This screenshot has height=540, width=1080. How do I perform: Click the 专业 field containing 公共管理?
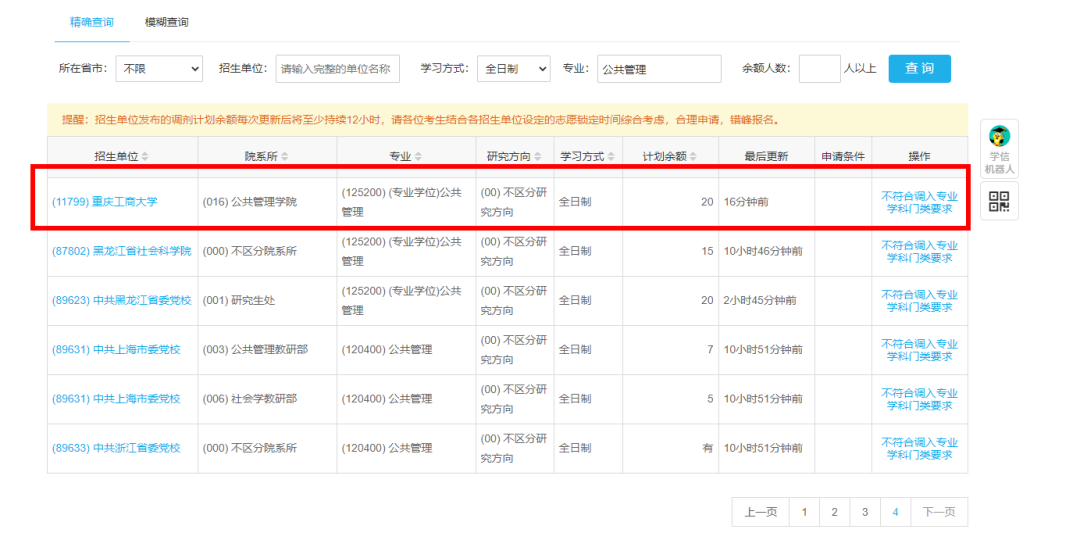click(658, 69)
